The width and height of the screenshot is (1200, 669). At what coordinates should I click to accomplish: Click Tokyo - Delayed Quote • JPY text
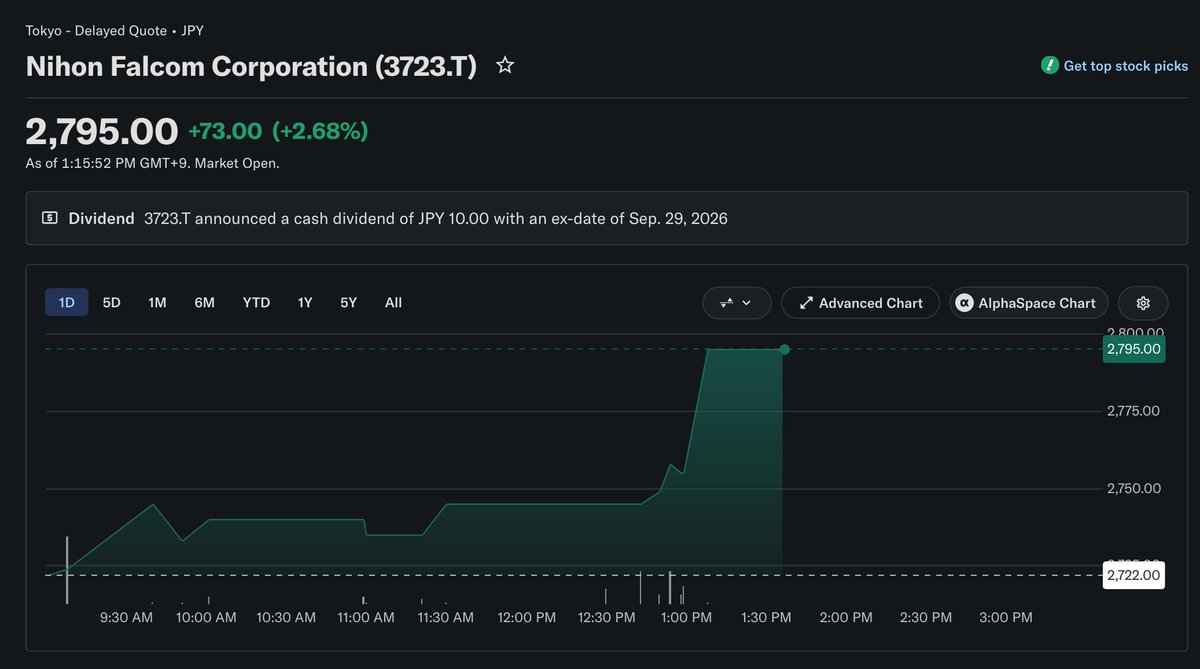coord(115,31)
